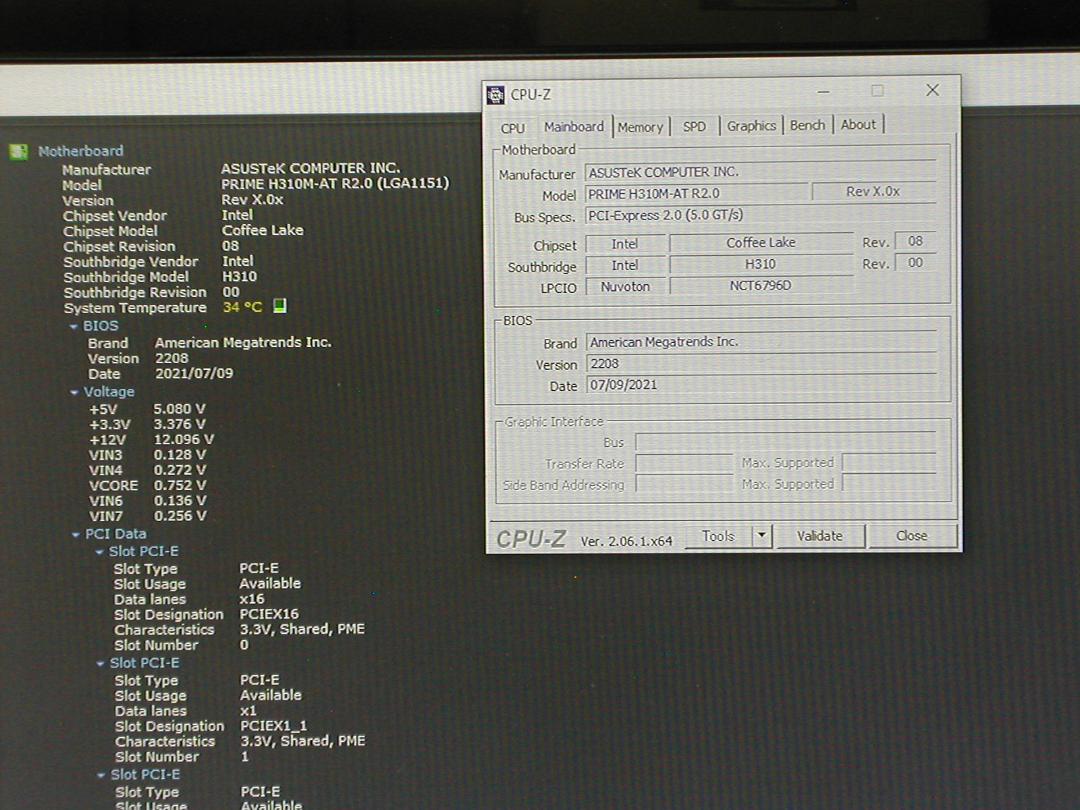Select the left-panel Manufacturer ASUSTeK COMPUTER INC. row
The width and height of the screenshot is (1080, 810).
pyautogui.click(x=231, y=169)
